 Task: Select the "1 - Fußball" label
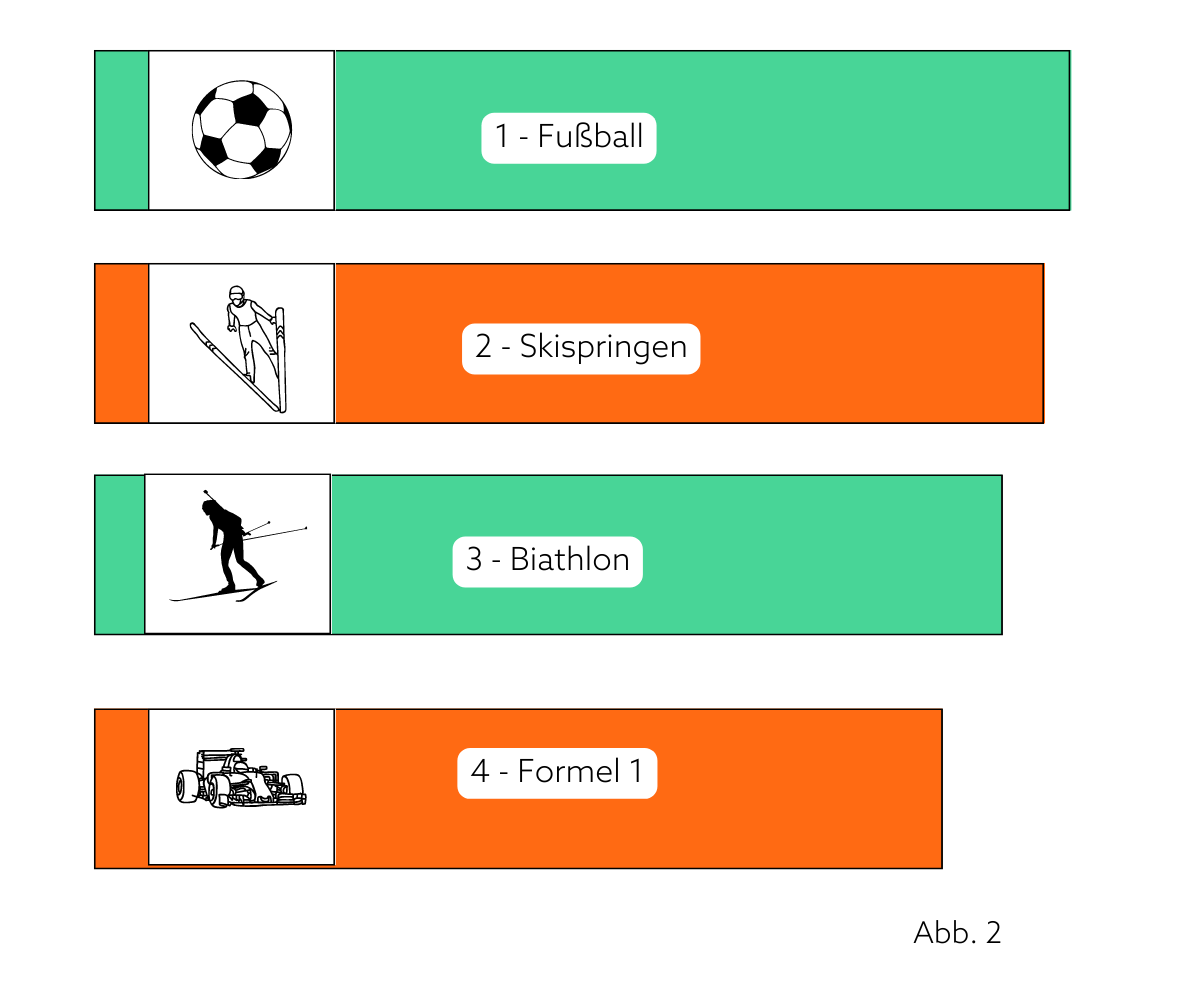[569, 137]
